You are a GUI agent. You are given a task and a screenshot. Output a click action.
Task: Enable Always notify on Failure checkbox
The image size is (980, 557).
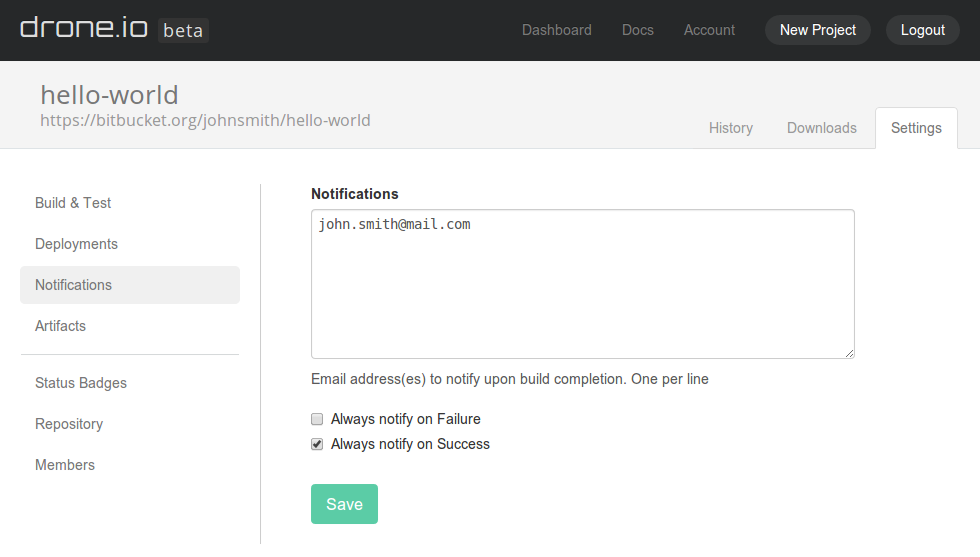click(317, 419)
